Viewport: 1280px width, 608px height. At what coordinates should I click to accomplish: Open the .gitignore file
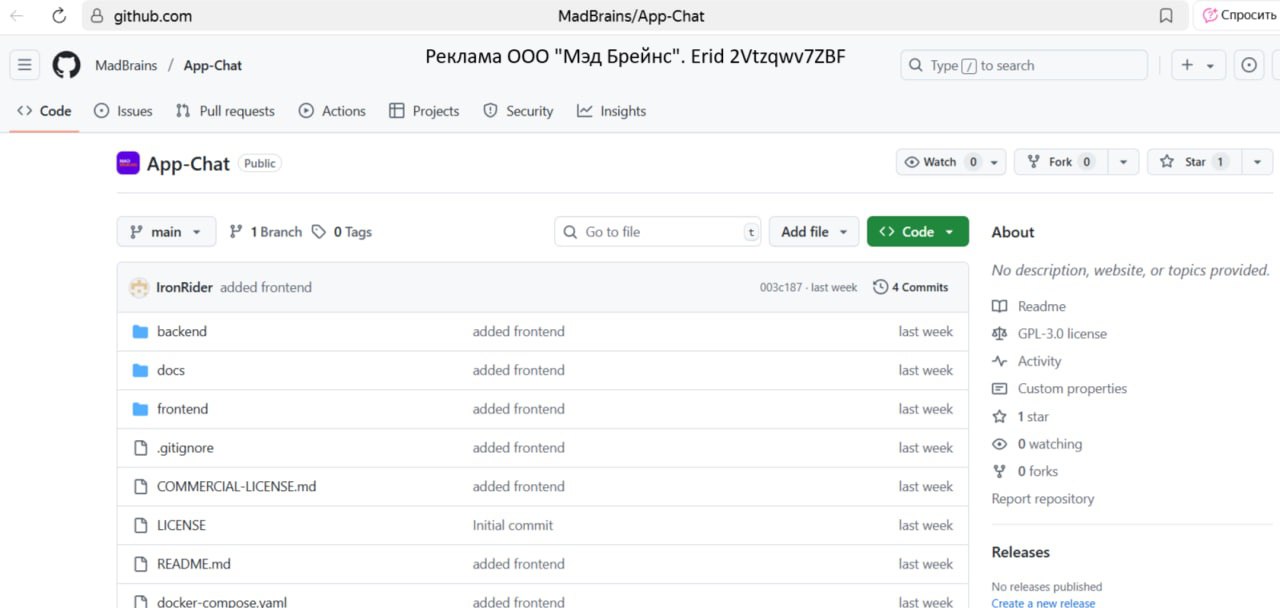185,448
